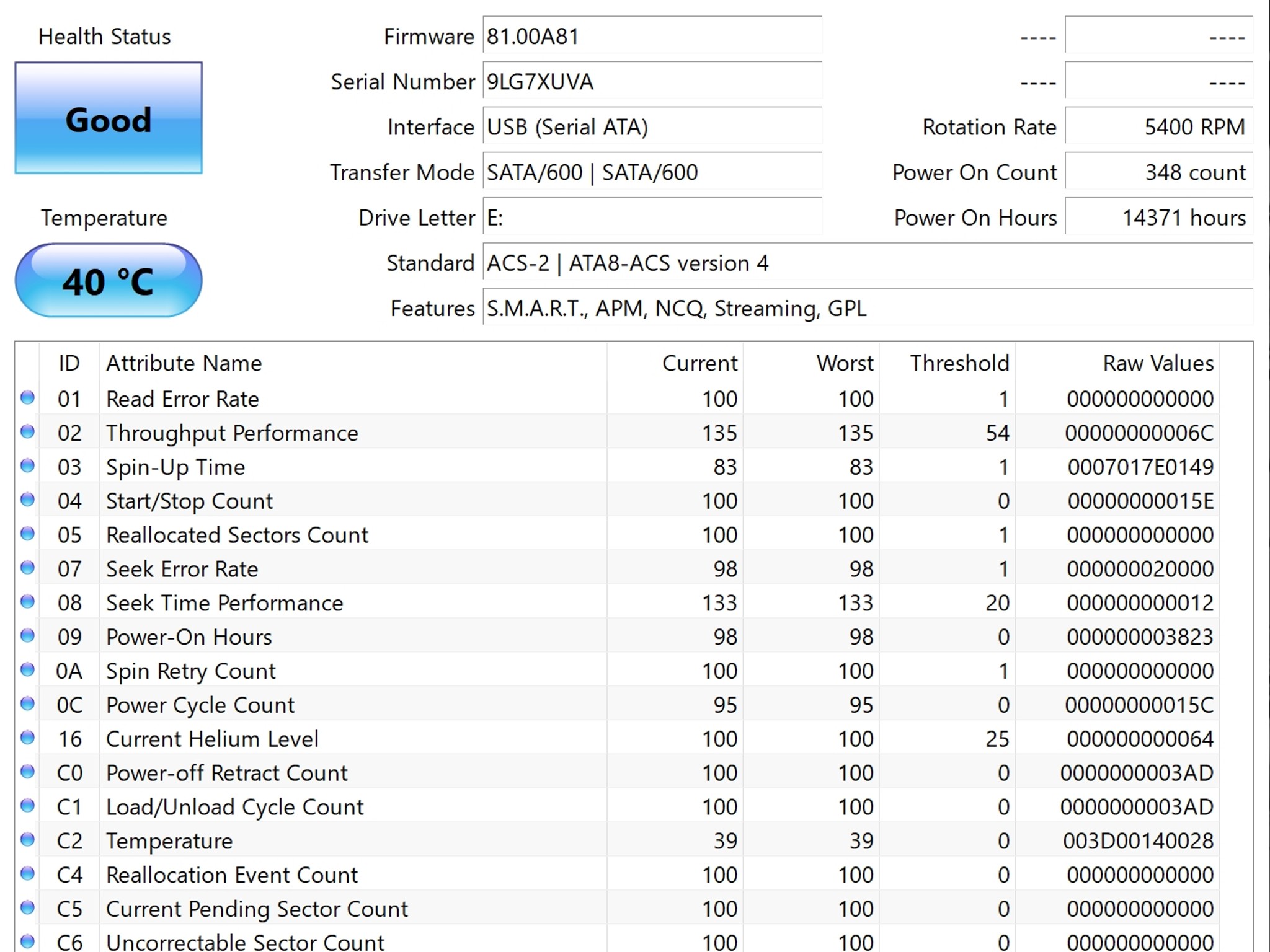The width and height of the screenshot is (1270, 952).
Task: Click the Features field listing S.M.A.R.T.
Action: [867, 308]
